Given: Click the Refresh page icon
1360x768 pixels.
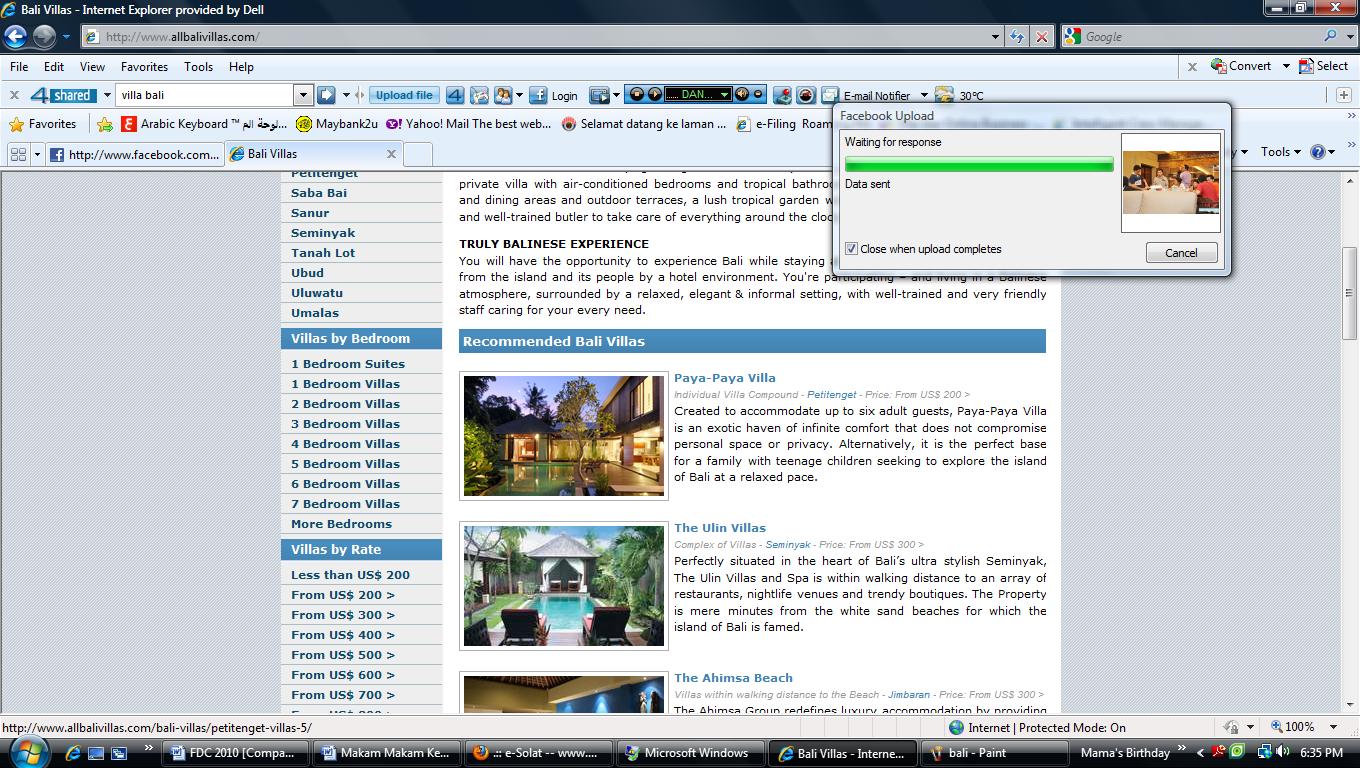Looking at the screenshot, I should coord(1017,37).
